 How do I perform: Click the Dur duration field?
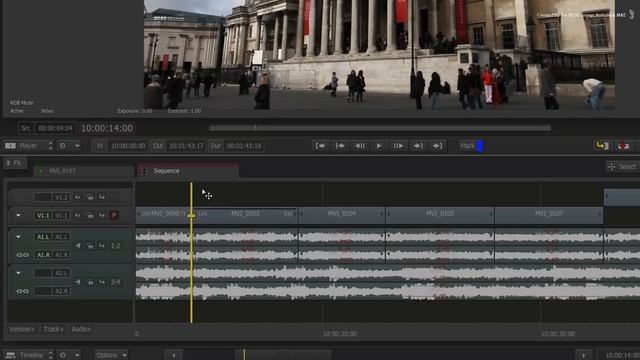tap(244, 146)
